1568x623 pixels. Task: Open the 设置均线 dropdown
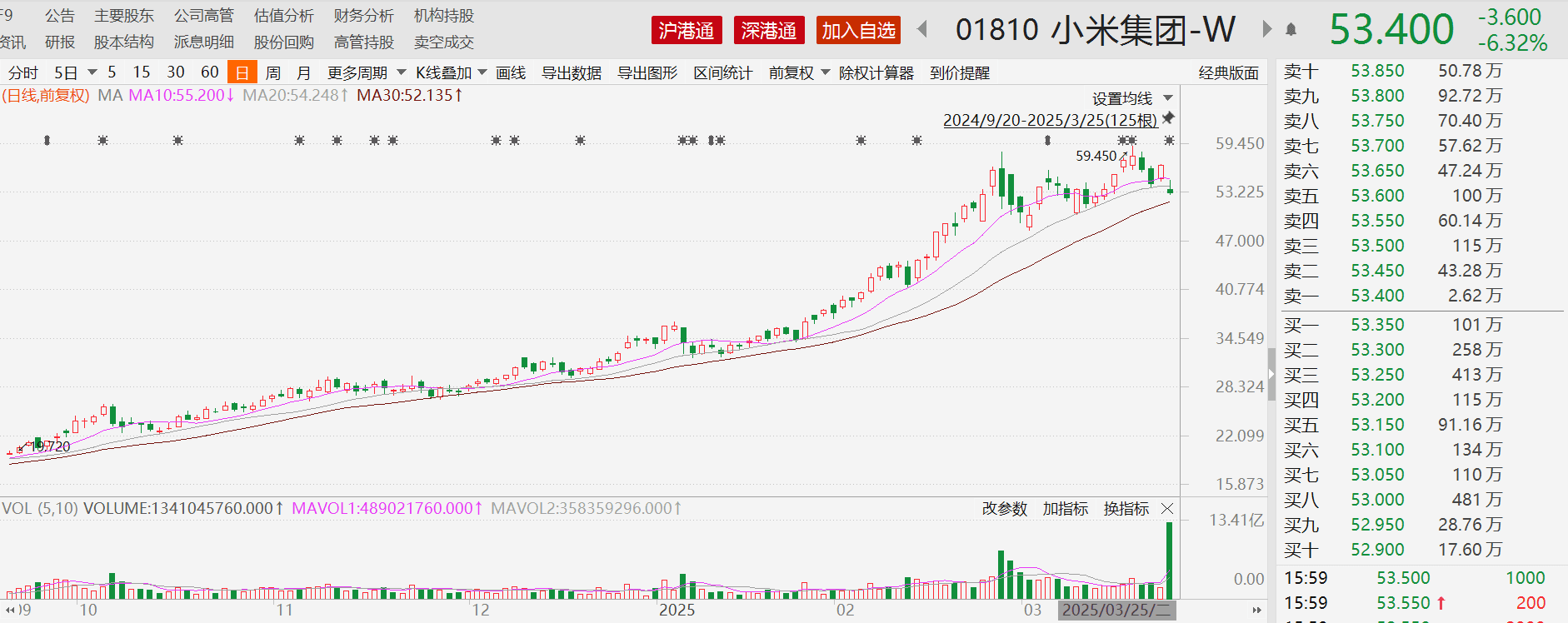point(1132,98)
